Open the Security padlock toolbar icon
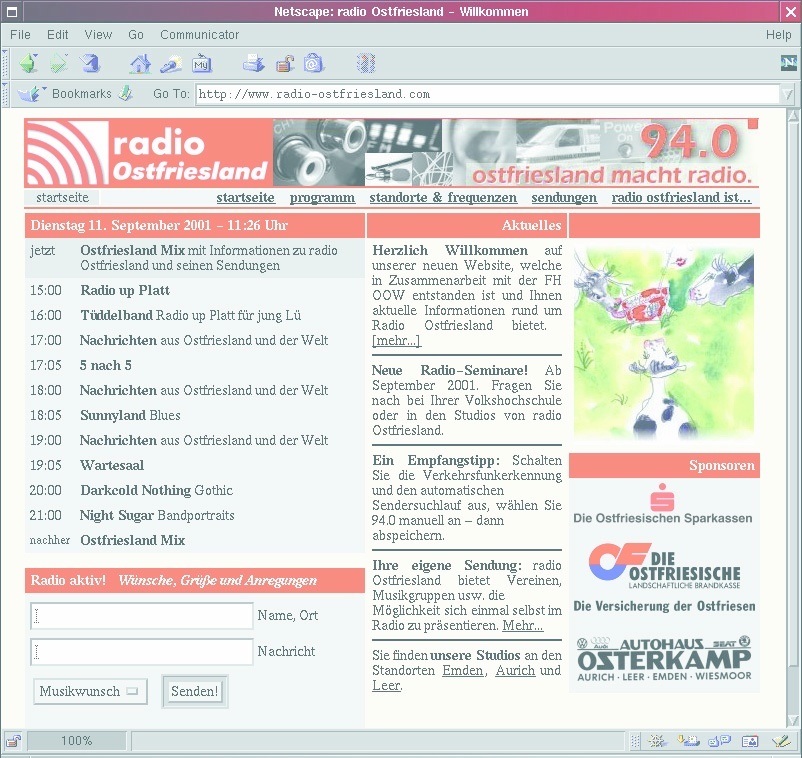 [284, 63]
